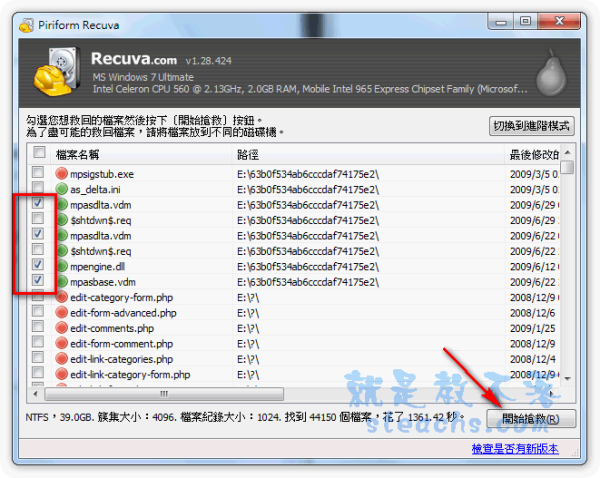Check the edit-link-categories.php checkbox
The image size is (600, 478).
coord(38,357)
